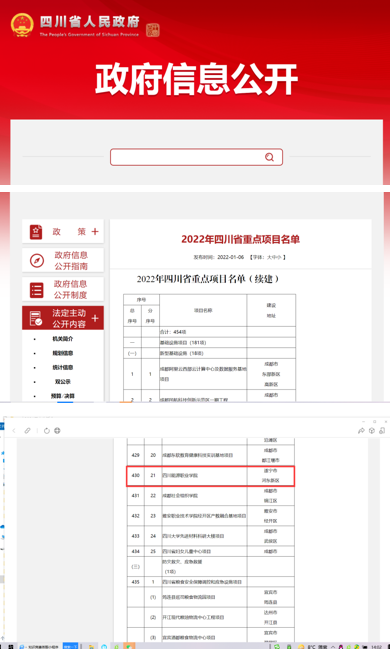Expand the 政策 section with its plus sign
390x649 pixels.
point(95,231)
